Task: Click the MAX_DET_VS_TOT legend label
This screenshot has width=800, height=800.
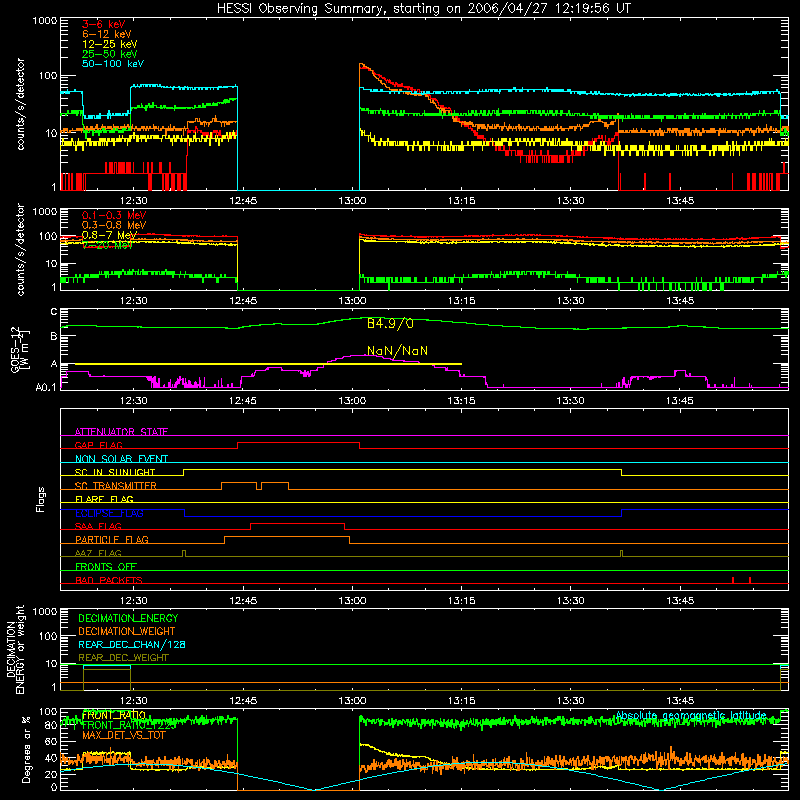Action: point(123,735)
